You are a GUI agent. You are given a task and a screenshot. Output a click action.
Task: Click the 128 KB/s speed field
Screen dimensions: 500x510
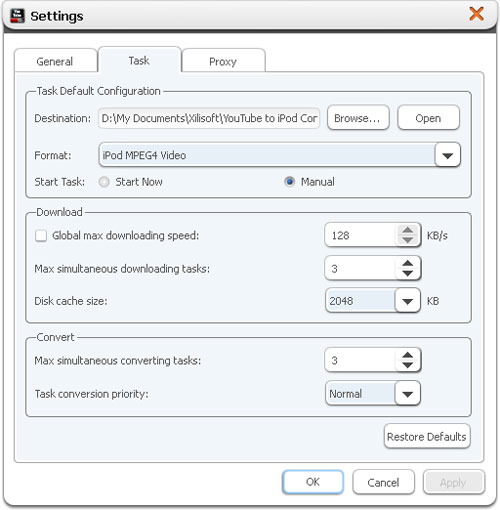coord(361,235)
